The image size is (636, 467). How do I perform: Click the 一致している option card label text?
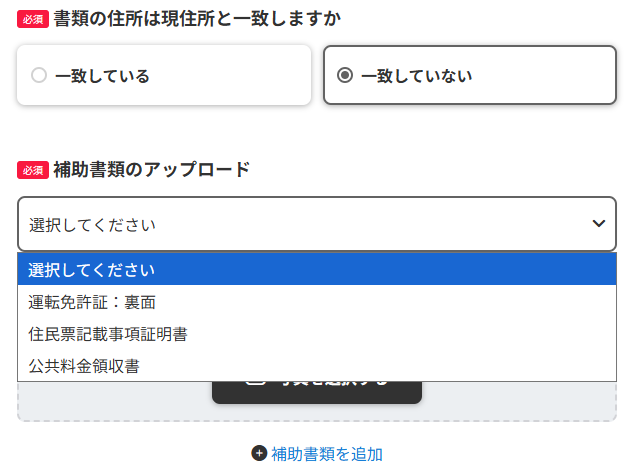(102, 76)
